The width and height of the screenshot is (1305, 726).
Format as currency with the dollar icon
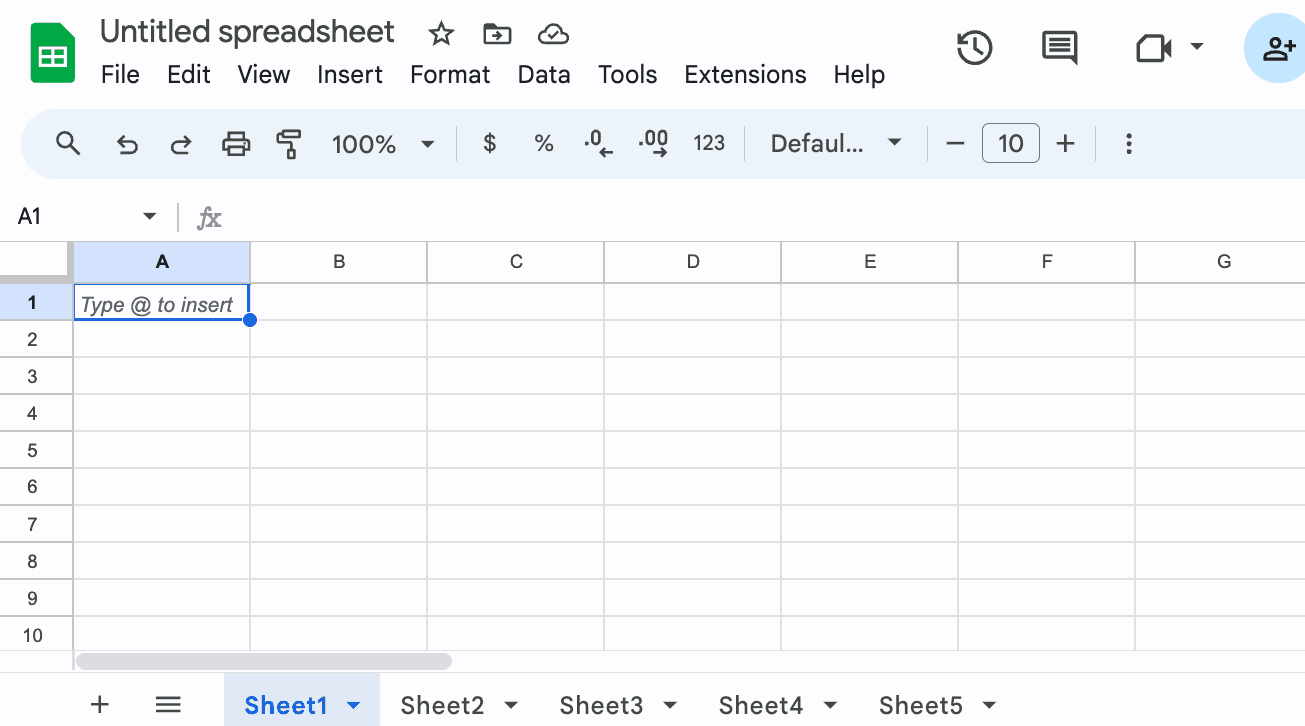coord(489,144)
